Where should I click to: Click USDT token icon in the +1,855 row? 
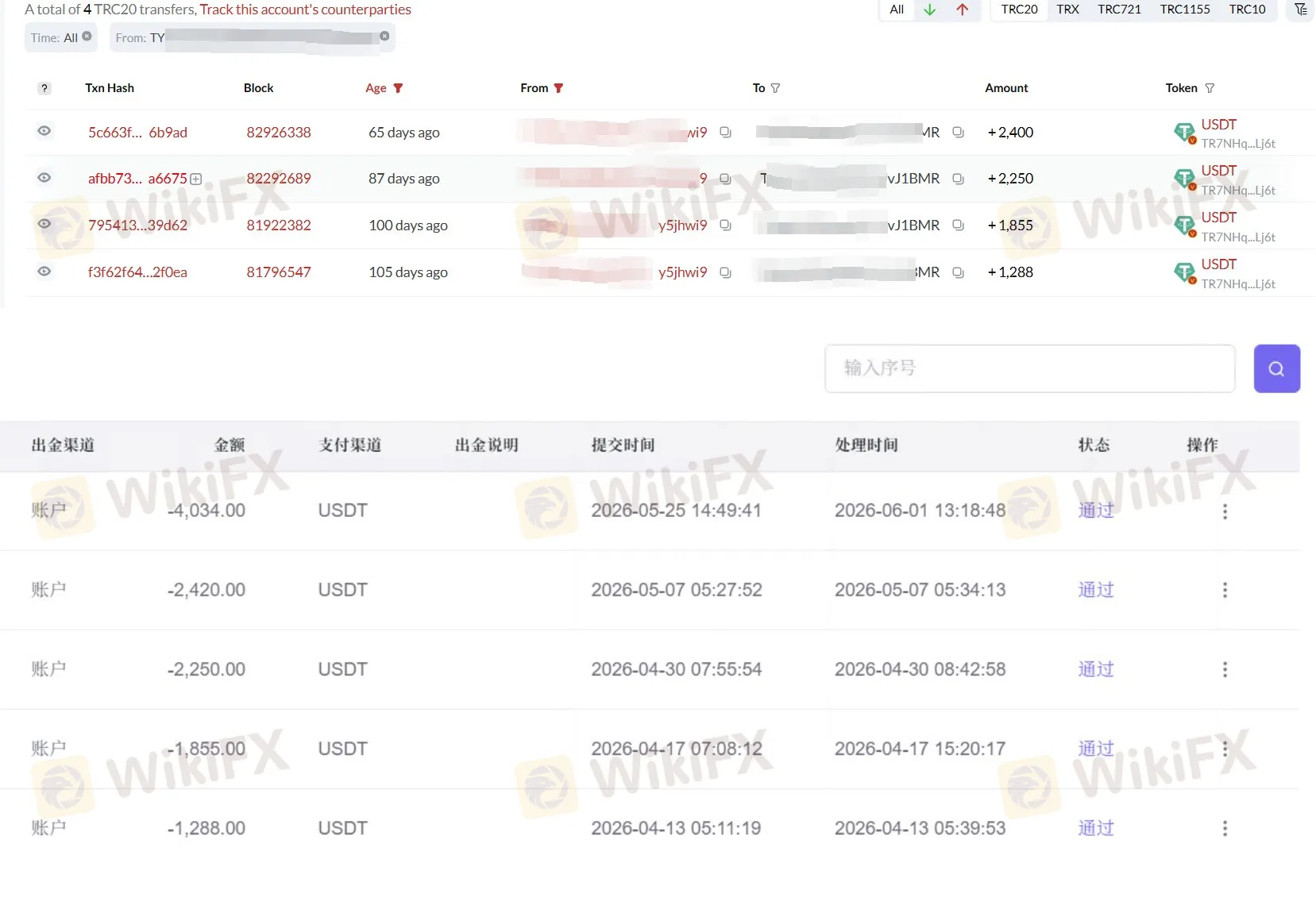pos(1185,226)
